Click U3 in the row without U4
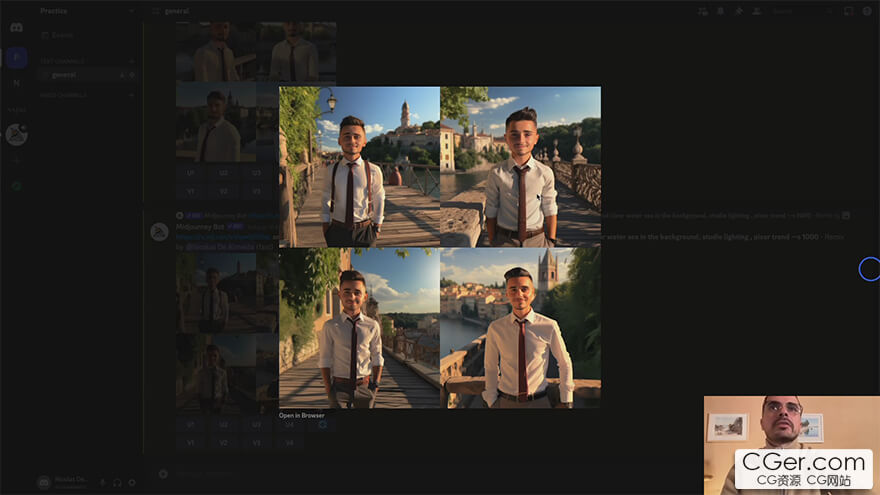 [256, 173]
